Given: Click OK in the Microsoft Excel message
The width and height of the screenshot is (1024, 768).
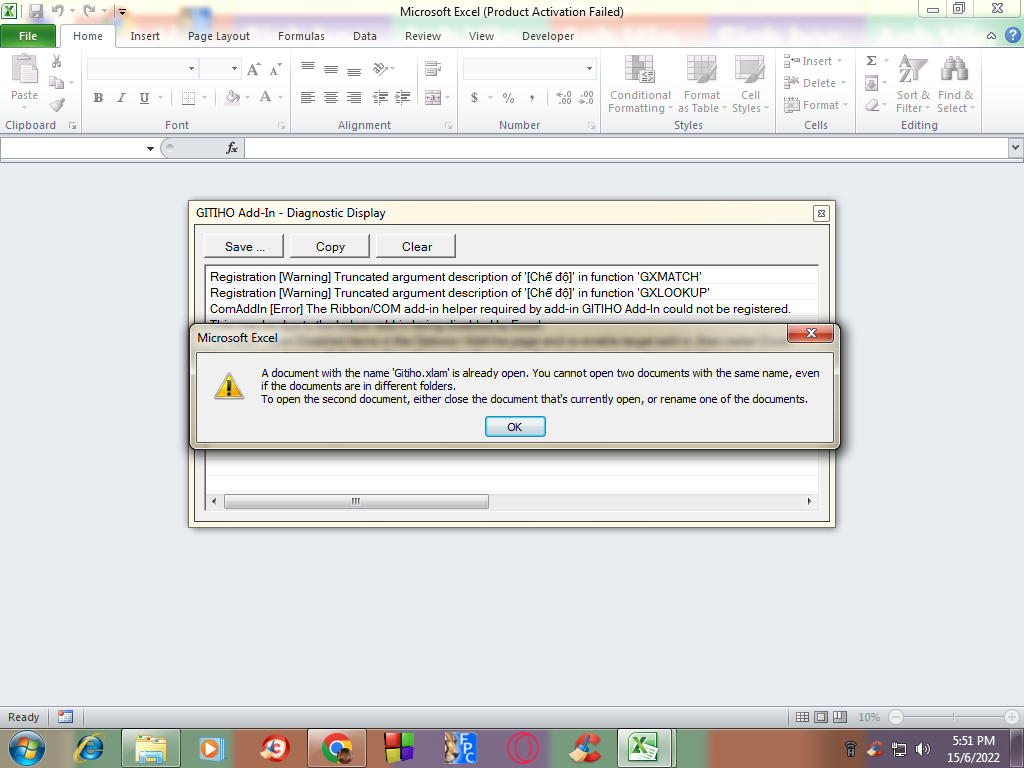Looking at the screenshot, I should [515, 426].
